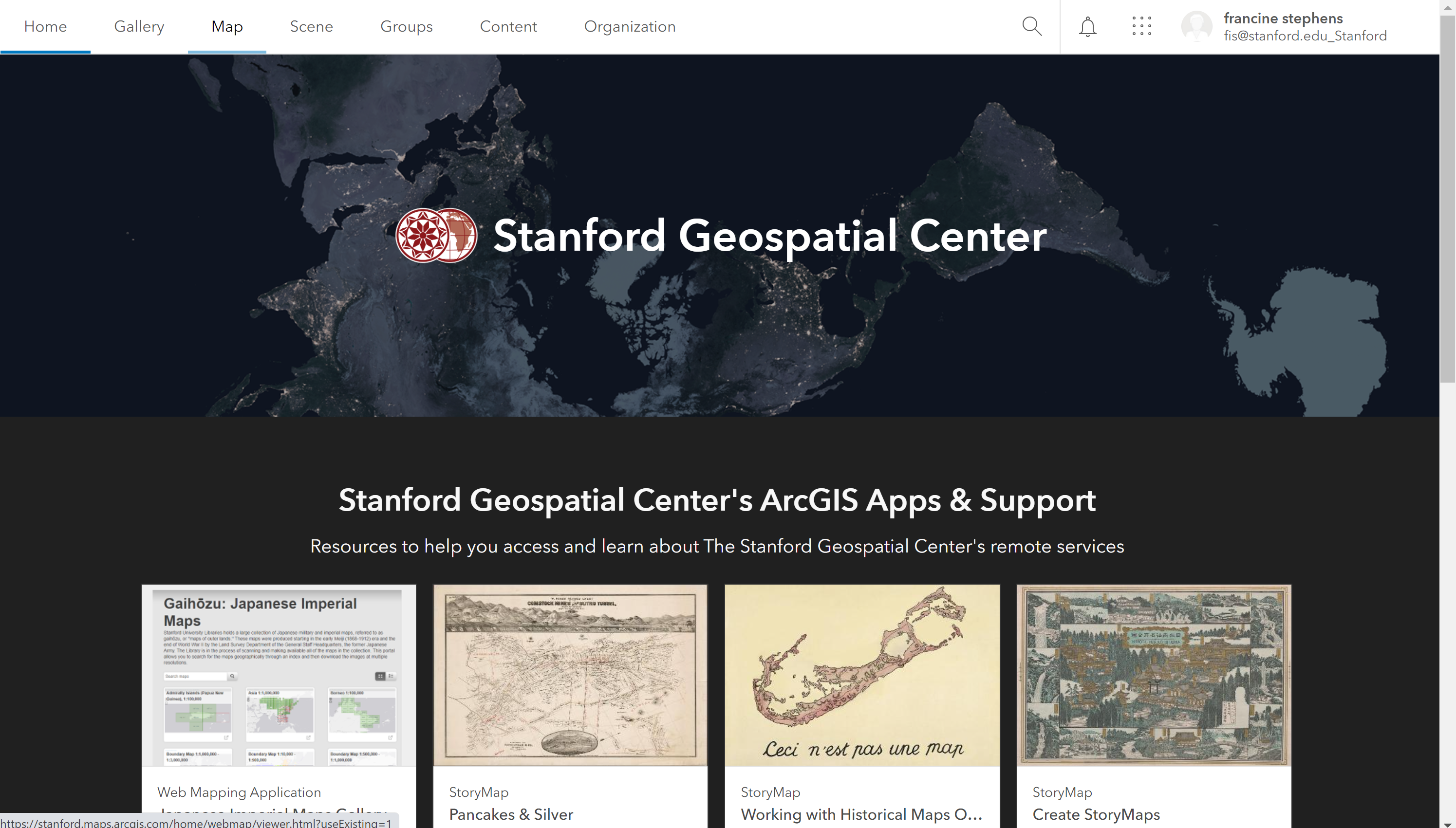Open the Groups tab
This screenshot has width=1456, height=828.
point(406,26)
